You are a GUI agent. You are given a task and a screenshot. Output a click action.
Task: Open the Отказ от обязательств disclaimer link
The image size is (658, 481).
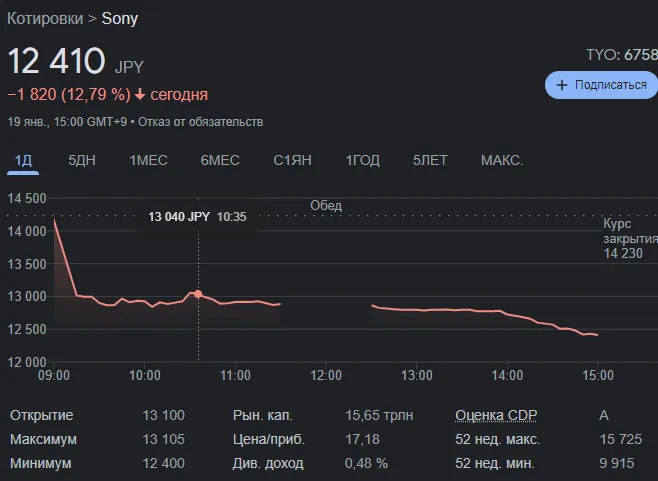point(201,122)
